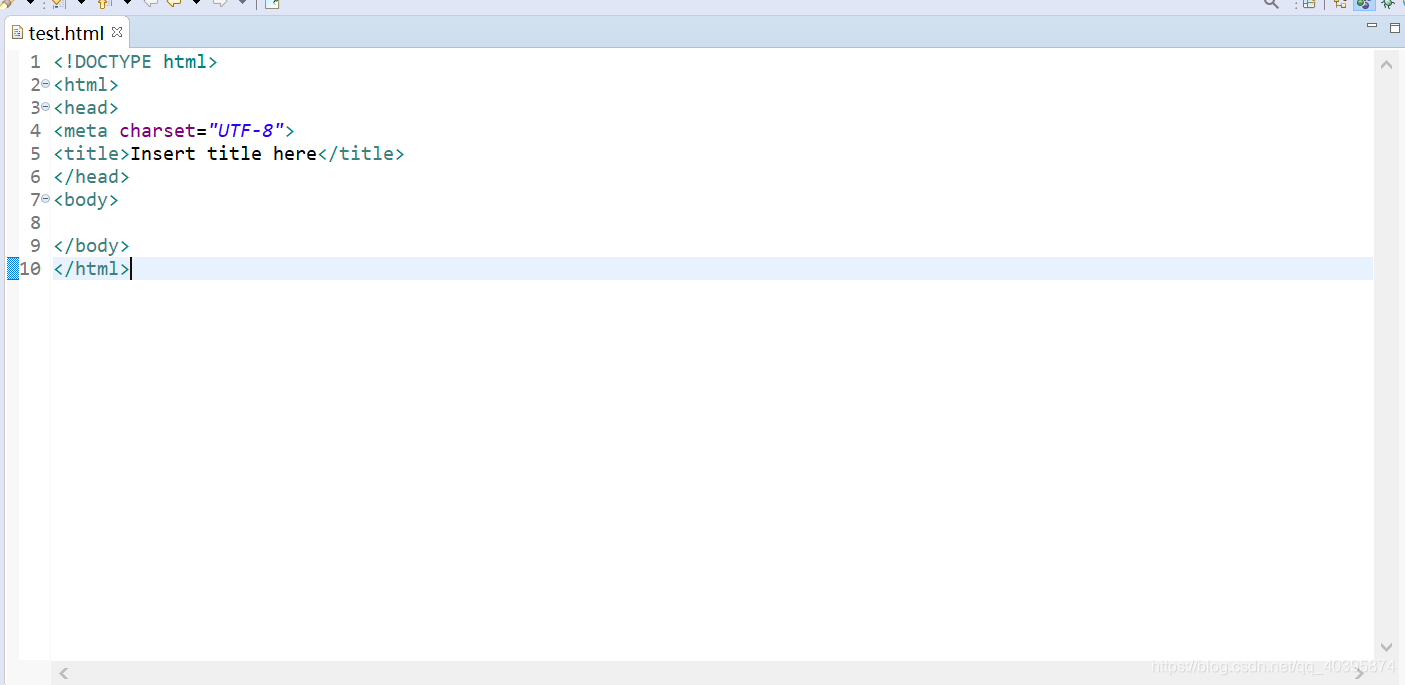The height and width of the screenshot is (685, 1405).
Task: Click the Forward navigation arrow
Action: (220, 3)
